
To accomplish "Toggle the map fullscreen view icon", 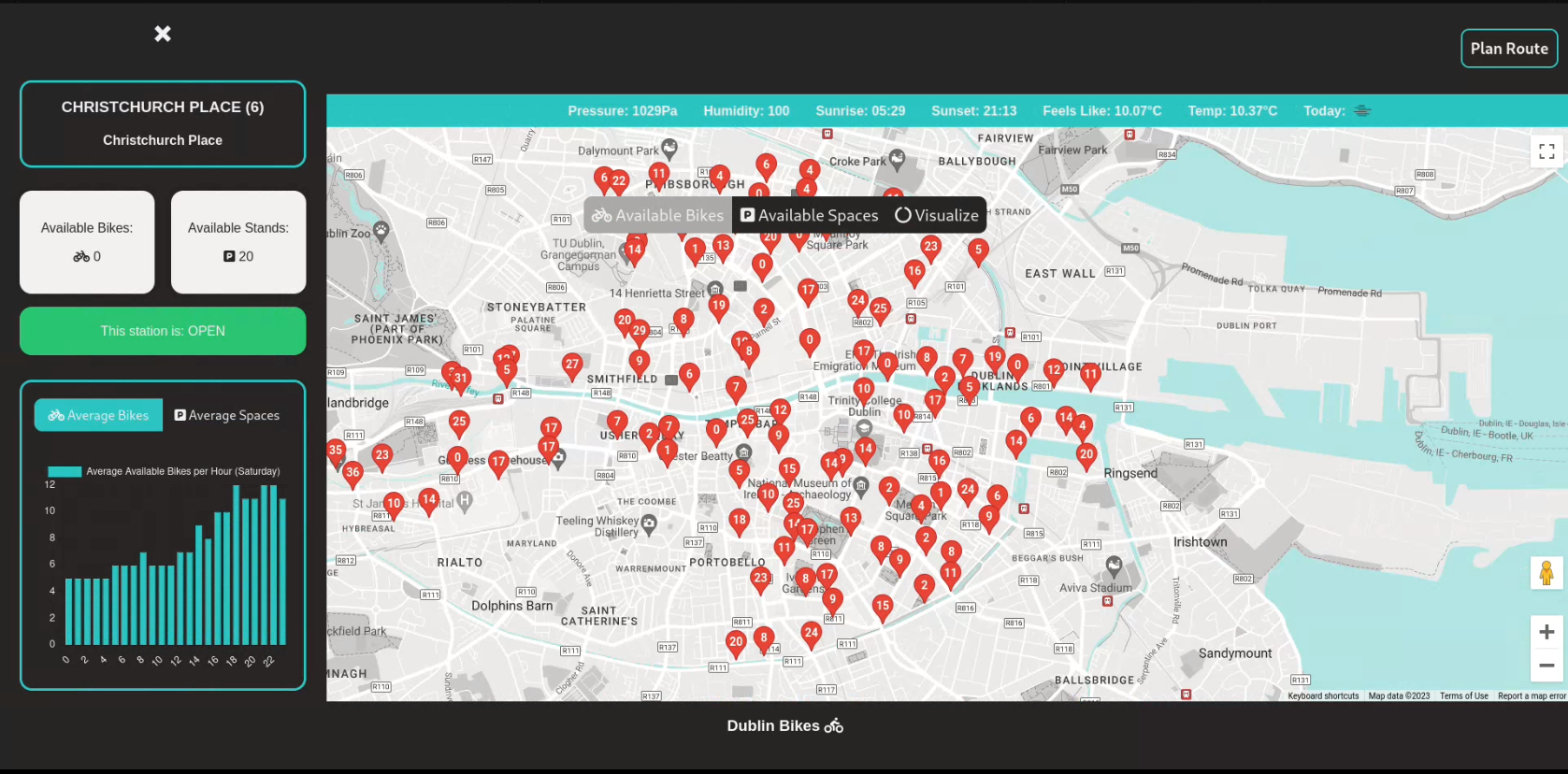I will coord(1546,151).
